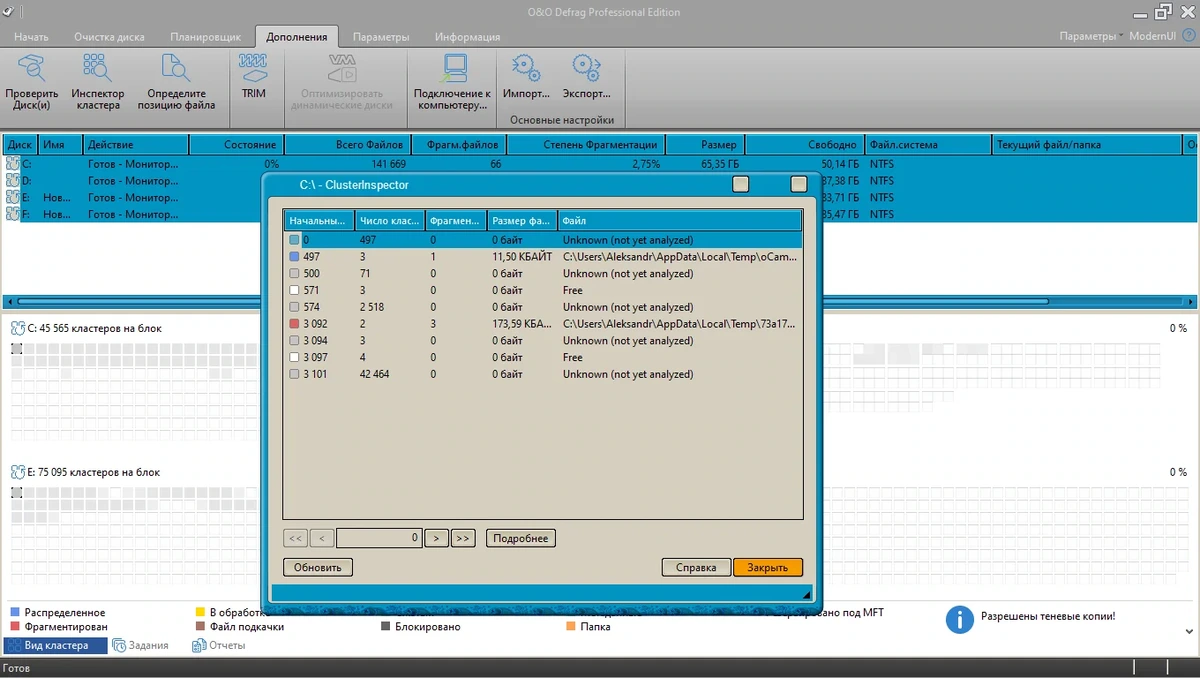Sort by Размер файла column header in dialog
The image size is (1200, 678).
click(521, 221)
